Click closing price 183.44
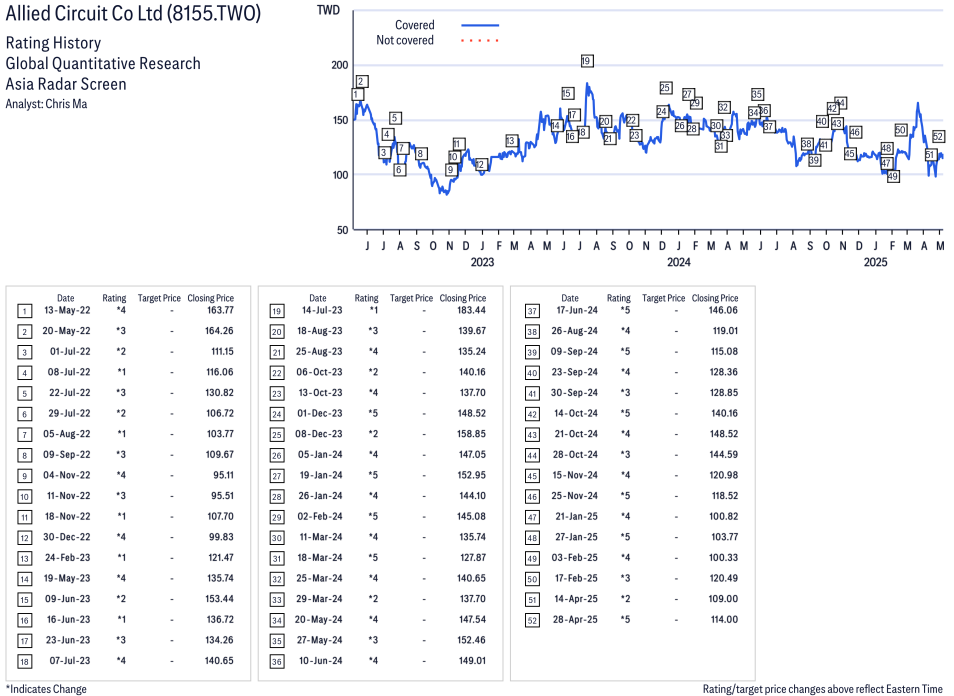 point(472,310)
